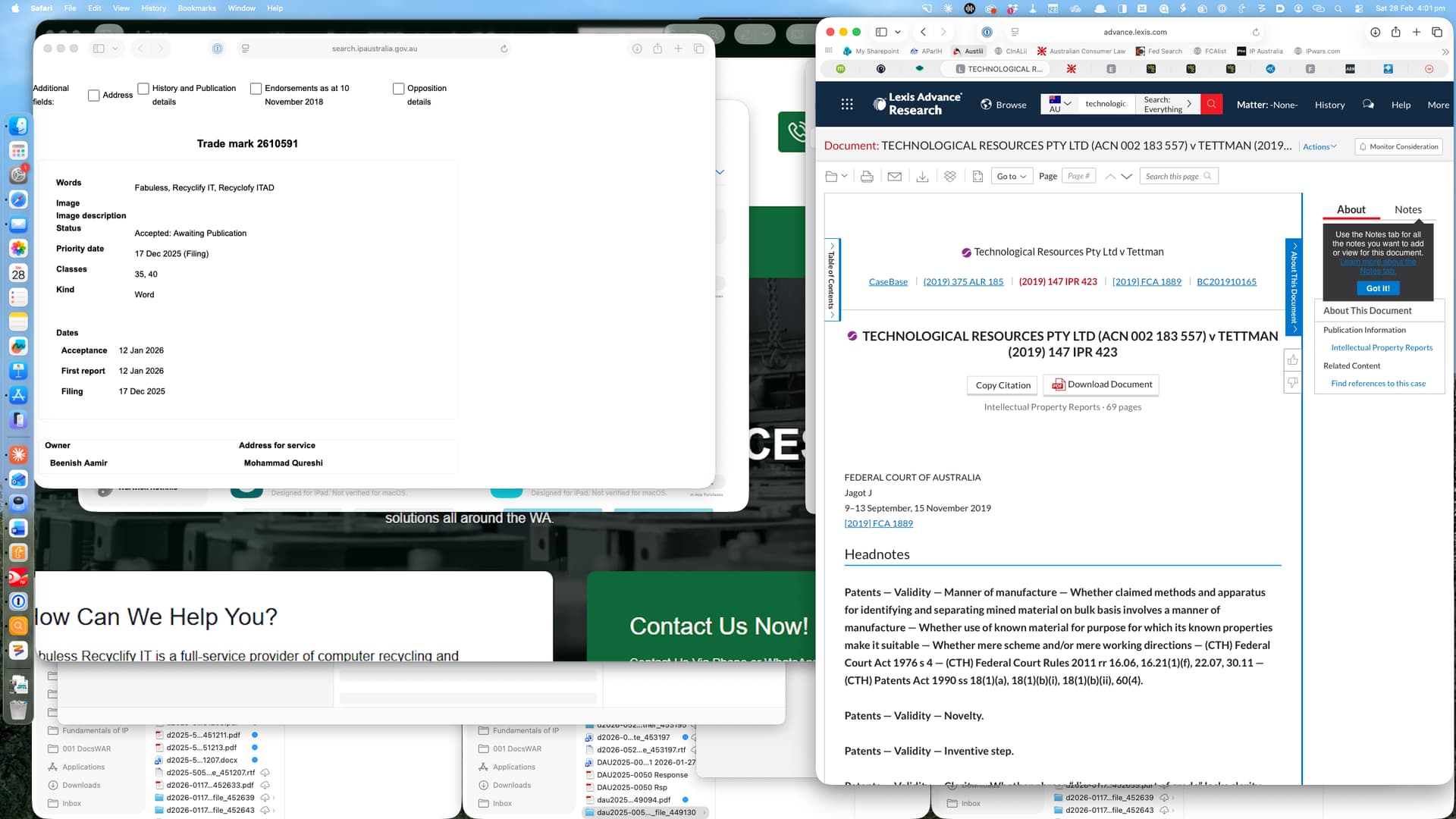Screen dimensions: 1456x819
Task: Click the thumbs up feedback icon
Action: [1292, 360]
